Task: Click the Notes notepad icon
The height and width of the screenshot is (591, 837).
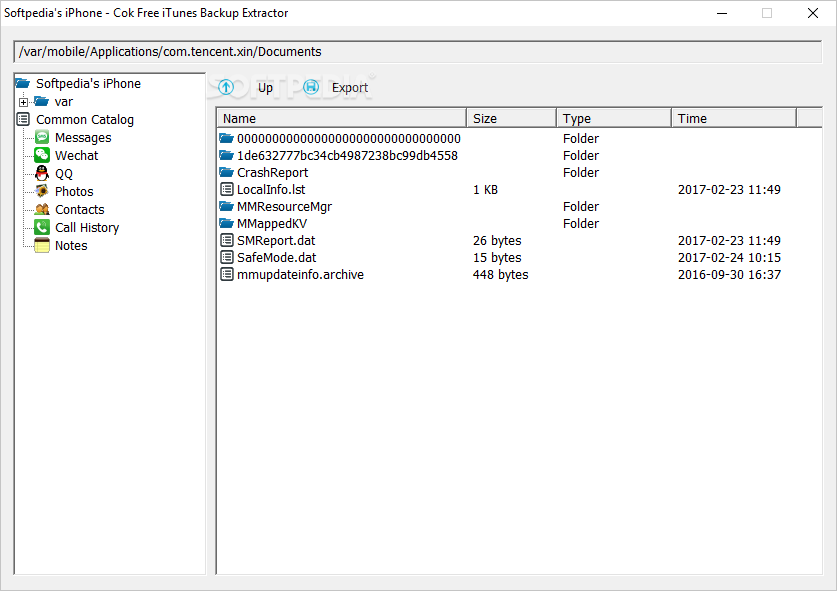Action: [42, 246]
